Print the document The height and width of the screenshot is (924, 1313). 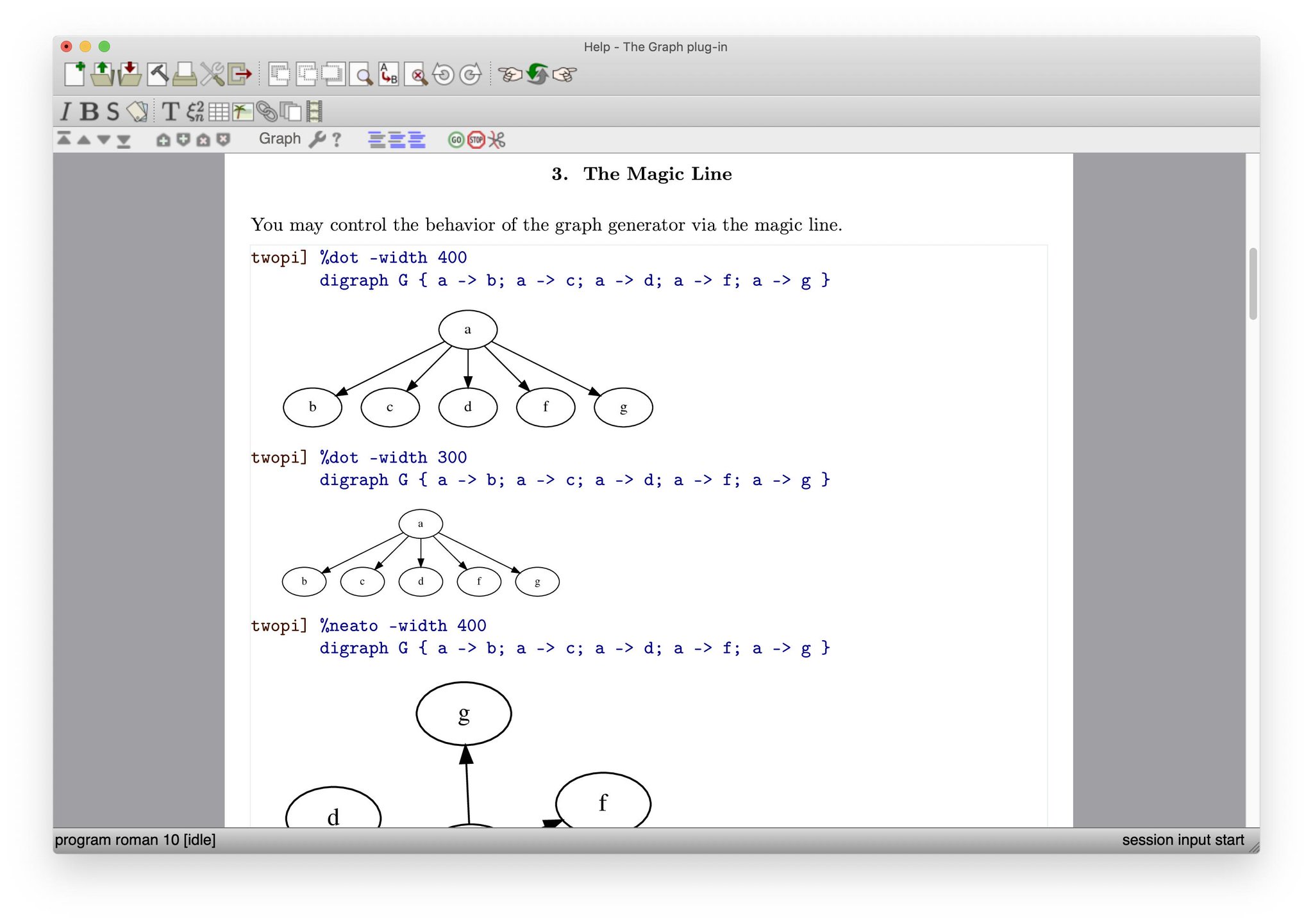pyautogui.click(x=183, y=75)
